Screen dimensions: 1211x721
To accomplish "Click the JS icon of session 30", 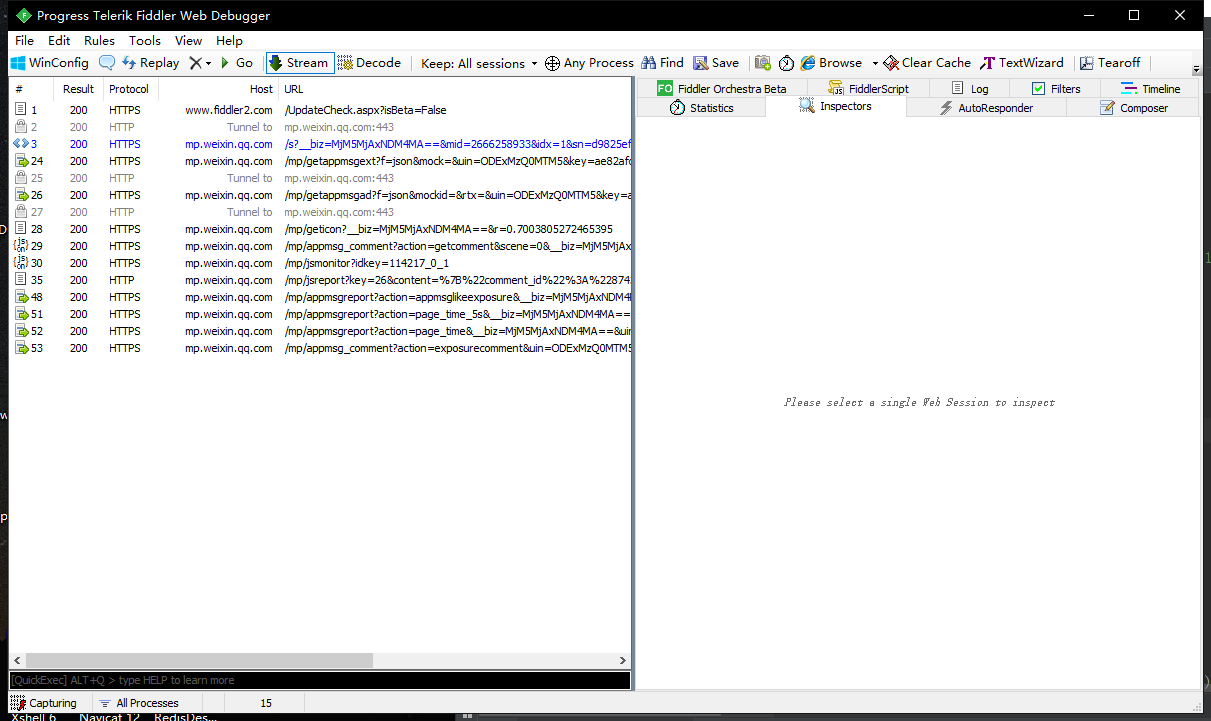I will 20,263.
